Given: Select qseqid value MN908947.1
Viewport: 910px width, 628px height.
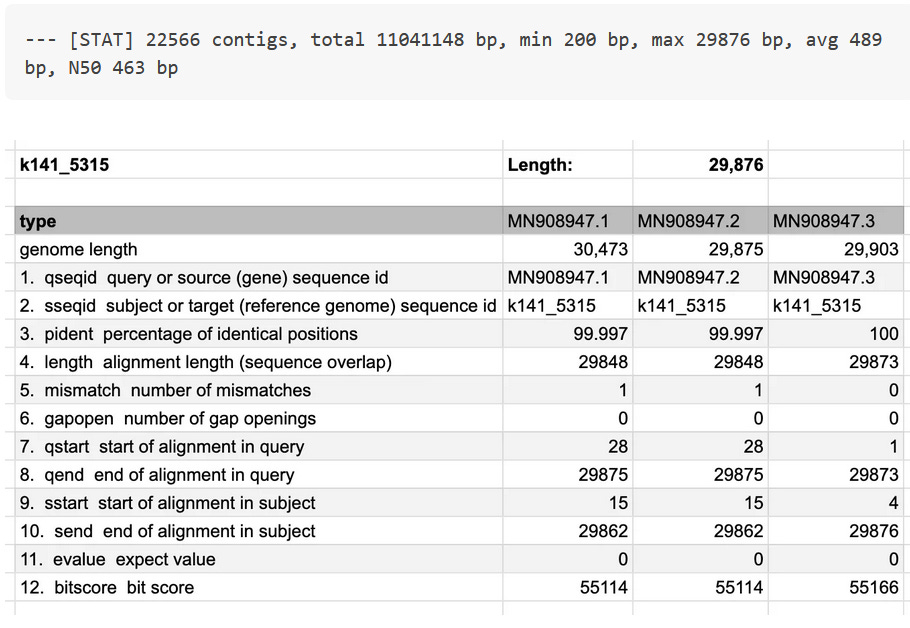Looking at the screenshot, I should click(568, 277).
